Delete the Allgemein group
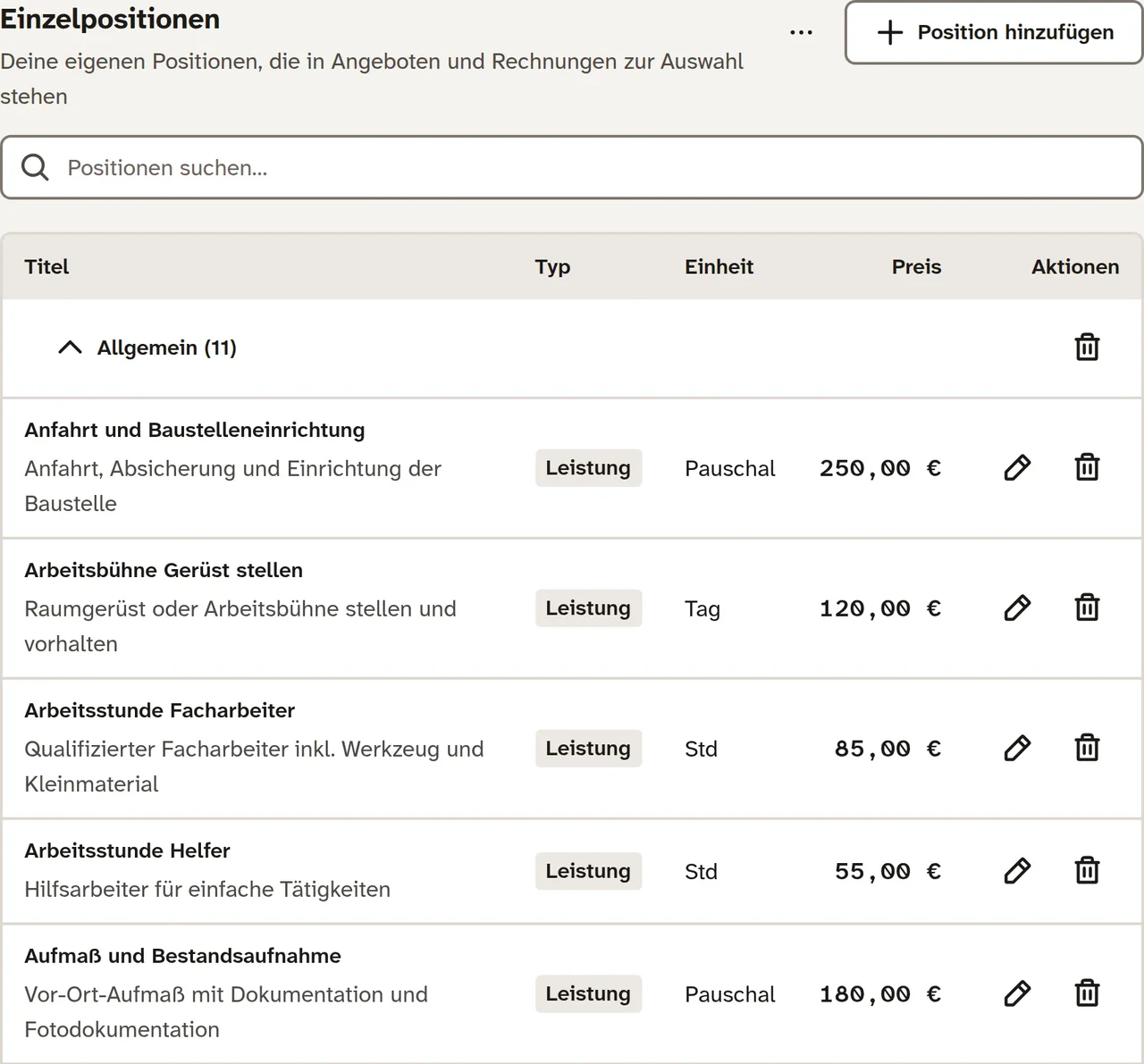 pyautogui.click(x=1087, y=348)
